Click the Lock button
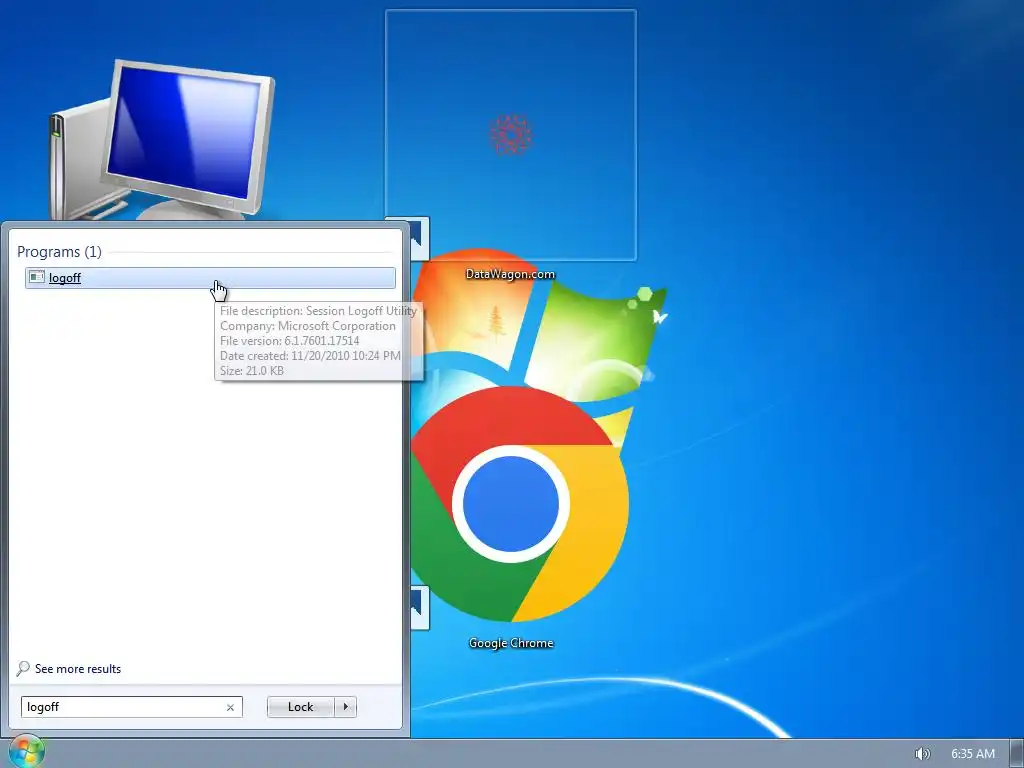The image size is (1024, 768). (x=300, y=707)
